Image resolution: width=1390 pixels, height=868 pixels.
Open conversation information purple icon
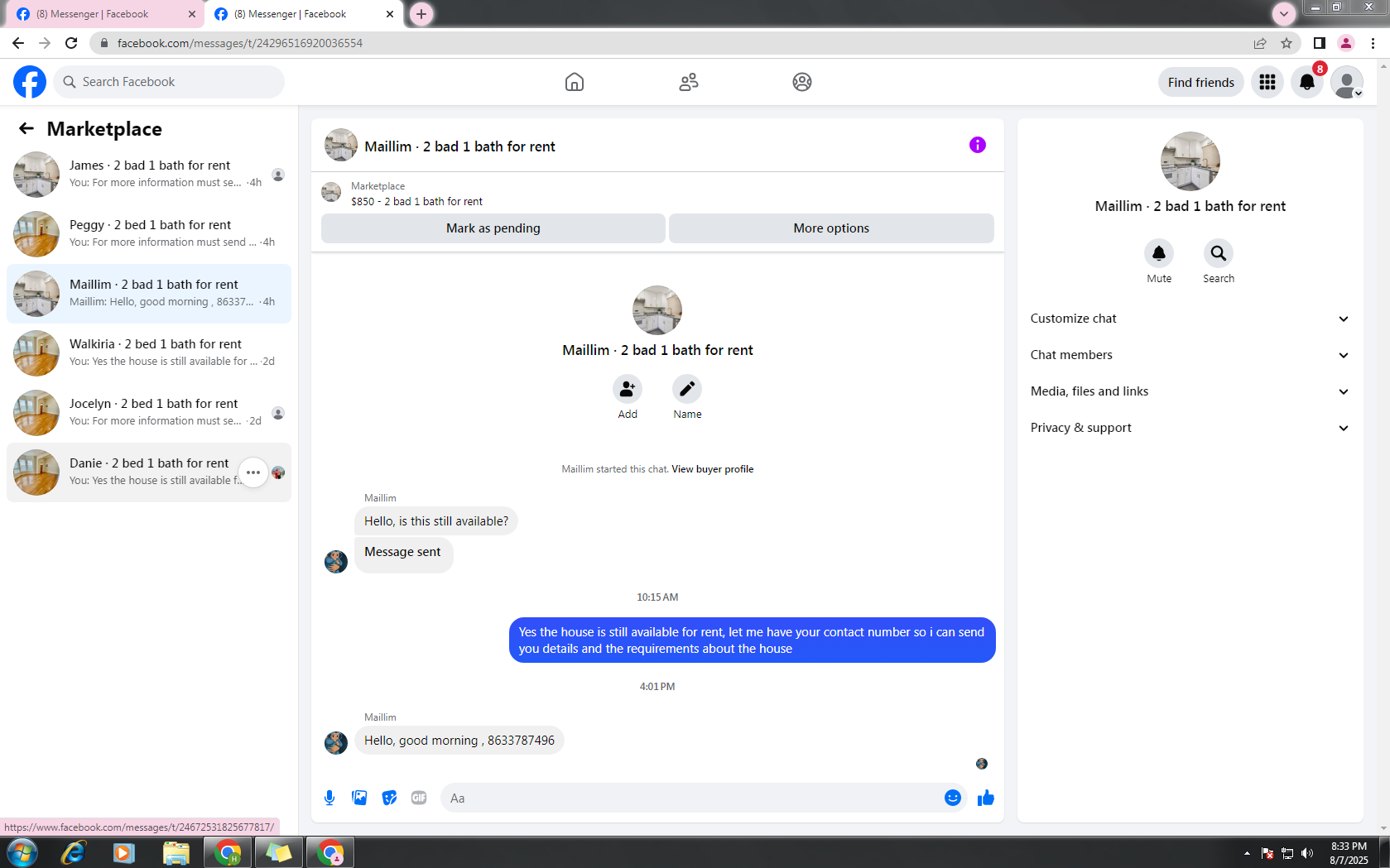coord(978,145)
